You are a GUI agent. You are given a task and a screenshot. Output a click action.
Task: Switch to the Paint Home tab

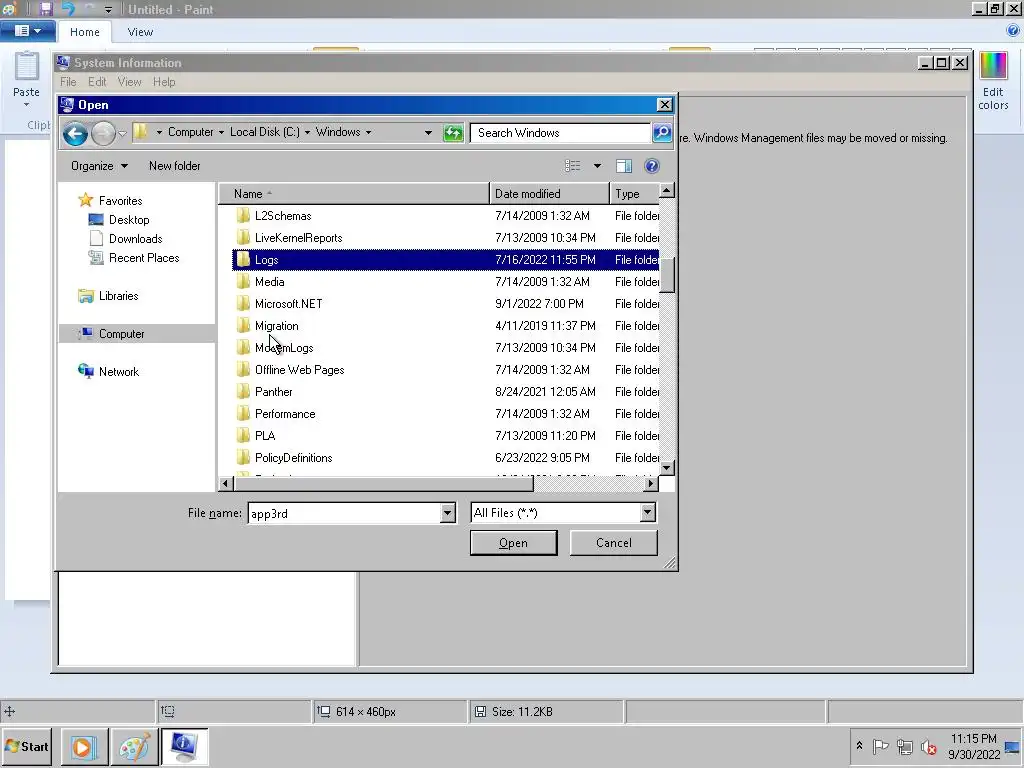[85, 32]
